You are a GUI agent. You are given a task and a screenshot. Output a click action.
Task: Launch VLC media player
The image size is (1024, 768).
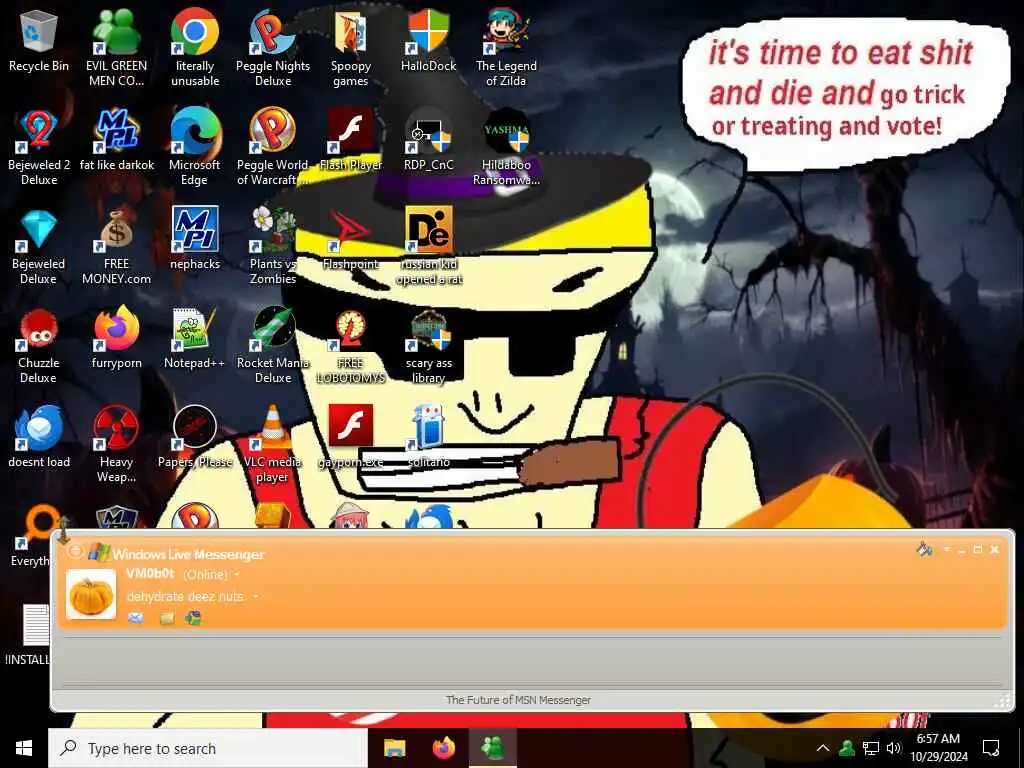click(273, 444)
